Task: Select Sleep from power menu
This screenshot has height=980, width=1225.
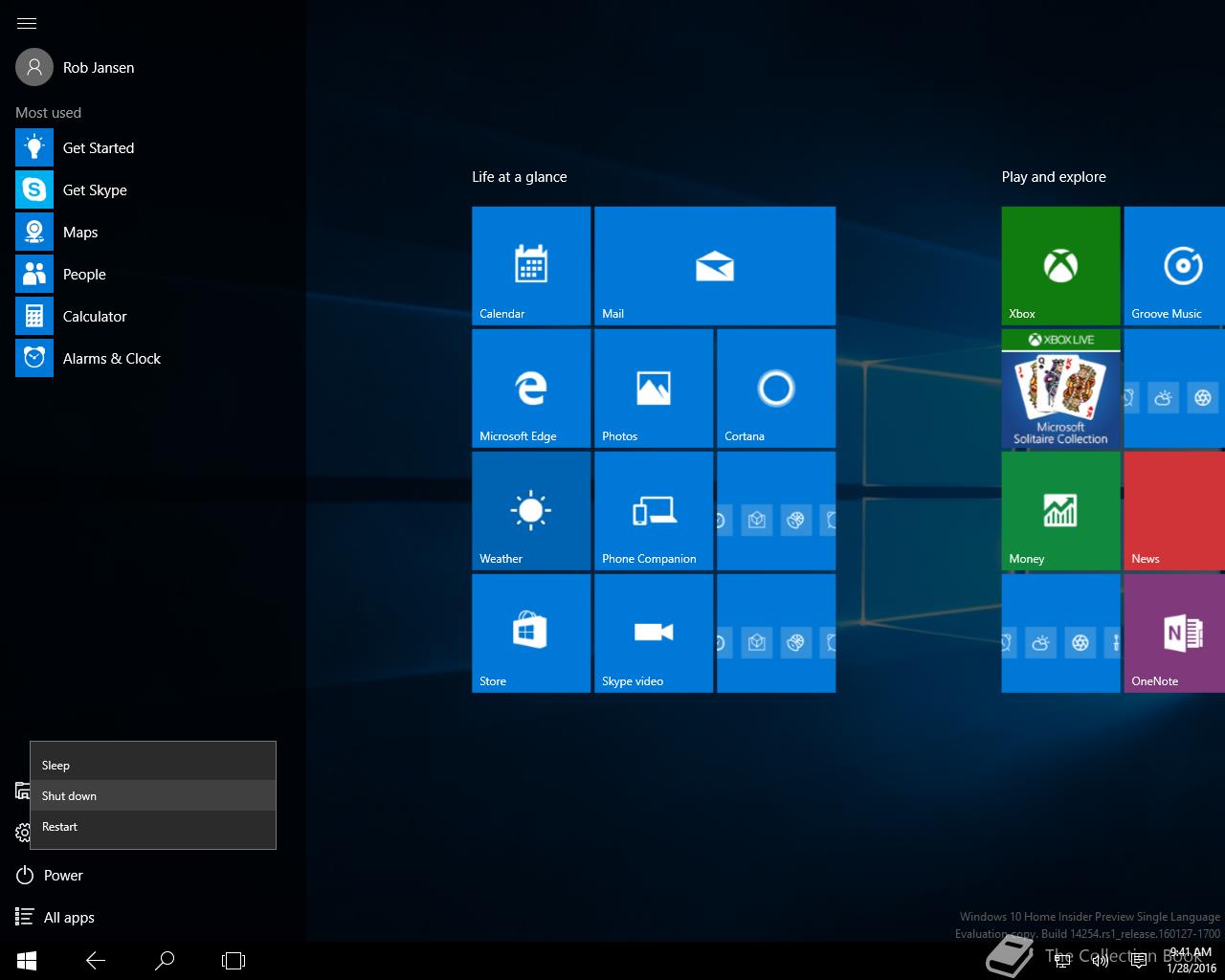Action: click(x=153, y=766)
